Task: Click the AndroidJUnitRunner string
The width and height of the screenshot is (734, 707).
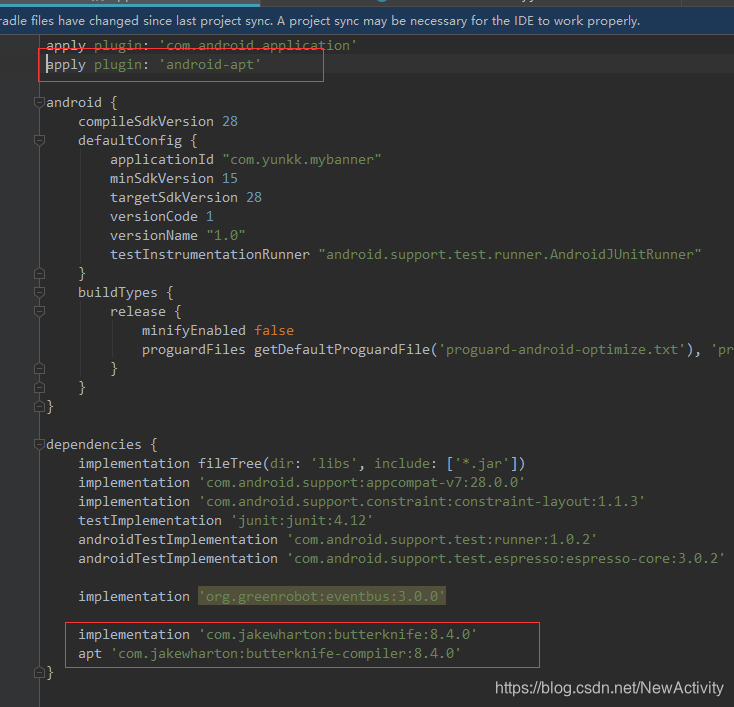Action: coord(510,254)
